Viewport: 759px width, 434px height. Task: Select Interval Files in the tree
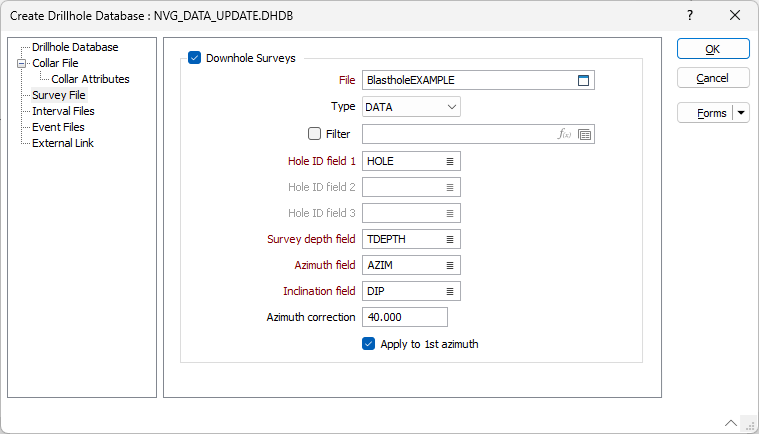click(x=63, y=111)
